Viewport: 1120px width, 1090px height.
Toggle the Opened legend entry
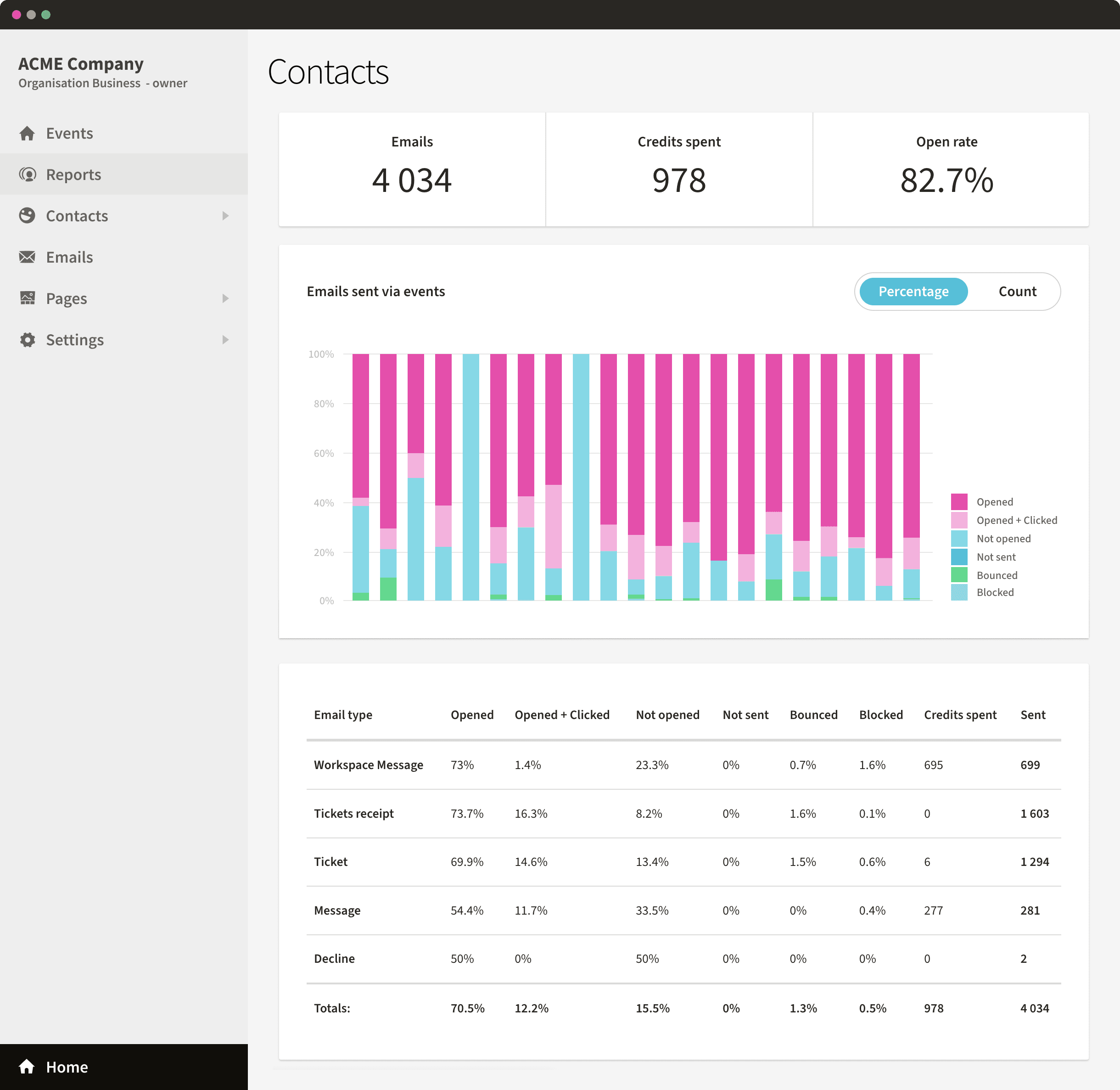click(994, 501)
